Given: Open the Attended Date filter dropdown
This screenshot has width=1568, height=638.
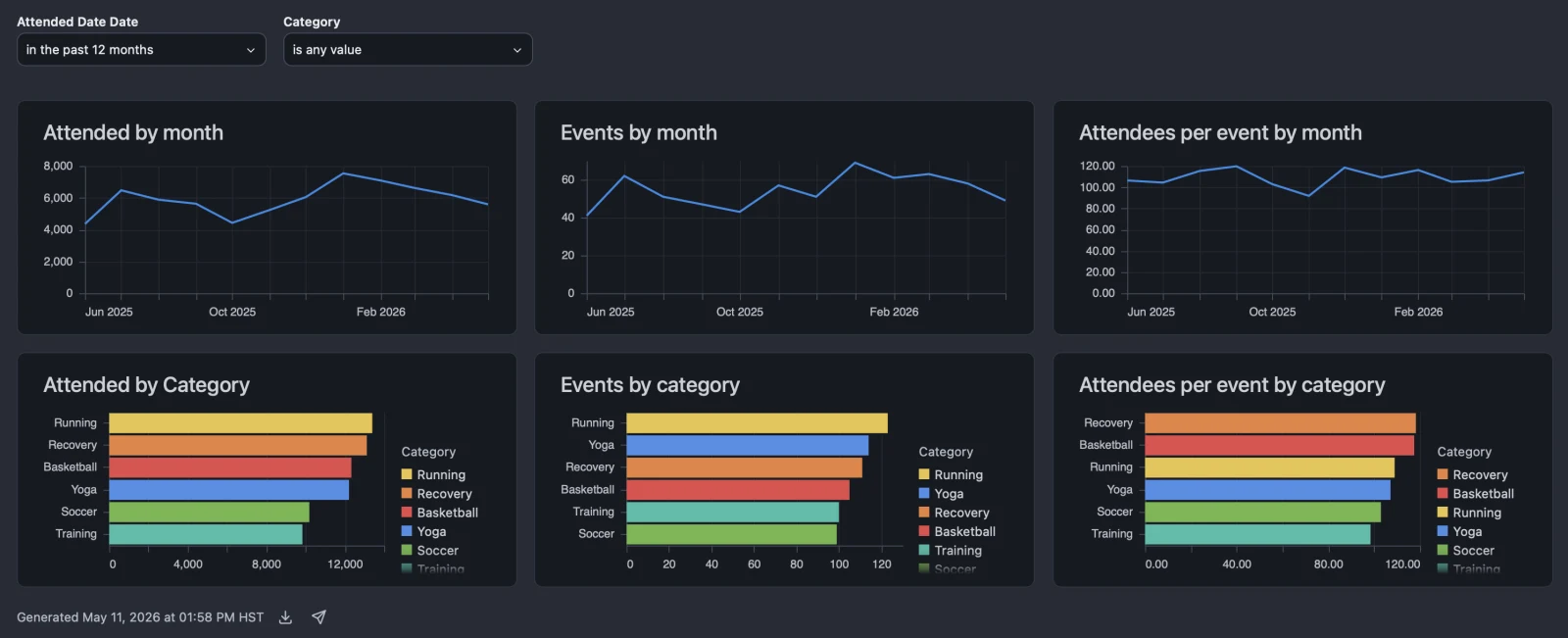Looking at the screenshot, I should tap(141, 50).
